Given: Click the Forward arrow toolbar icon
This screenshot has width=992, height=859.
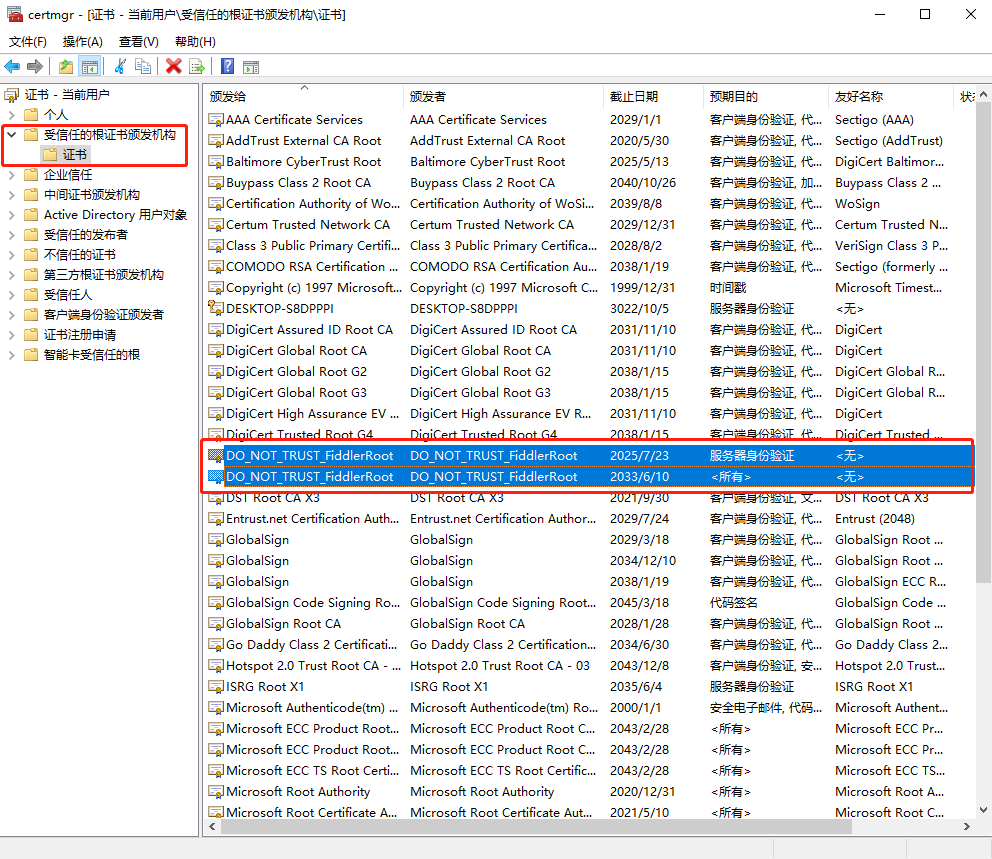Looking at the screenshot, I should (x=35, y=66).
